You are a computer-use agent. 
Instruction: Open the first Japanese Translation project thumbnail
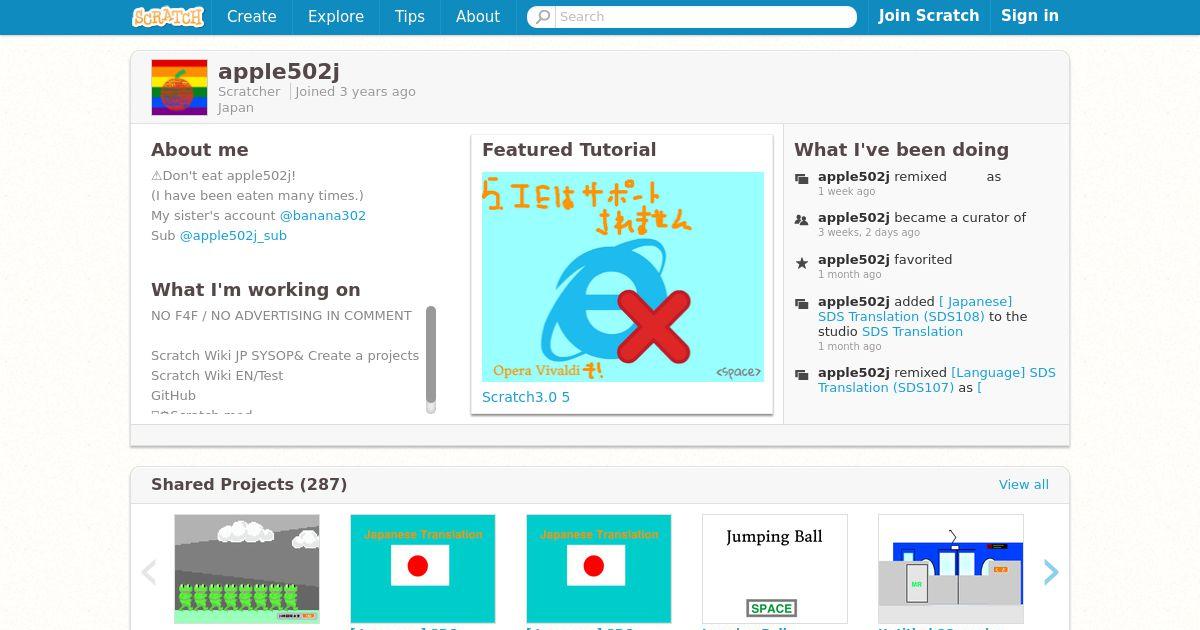pos(423,568)
